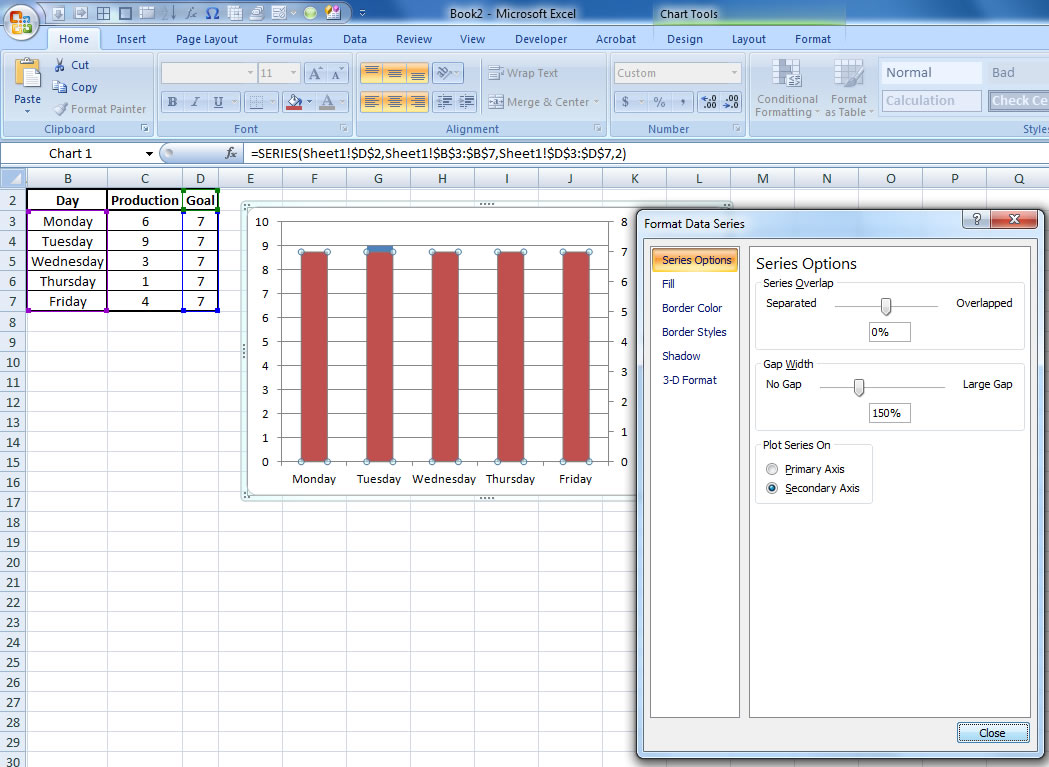The image size is (1049, 767).
Task: Click the Gap Width slider handle
Action: coord(858,387)
